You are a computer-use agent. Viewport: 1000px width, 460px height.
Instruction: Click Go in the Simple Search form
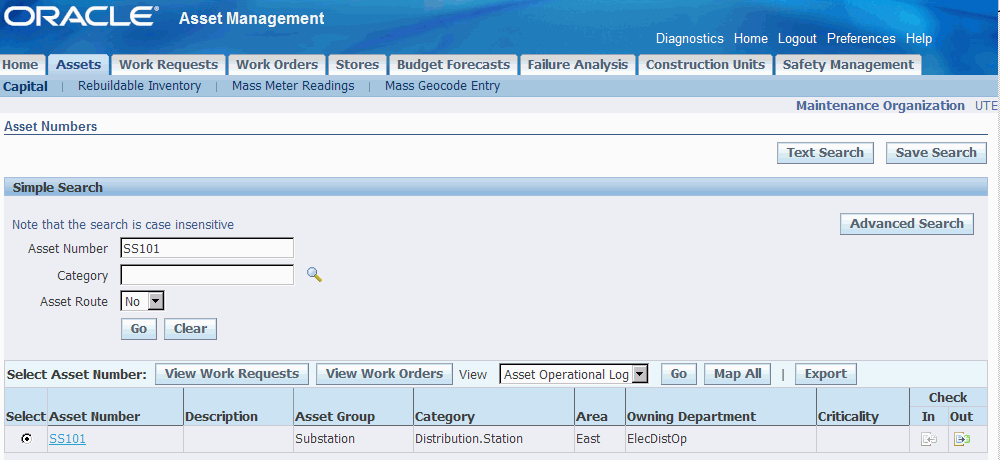[x=139, y=329]
